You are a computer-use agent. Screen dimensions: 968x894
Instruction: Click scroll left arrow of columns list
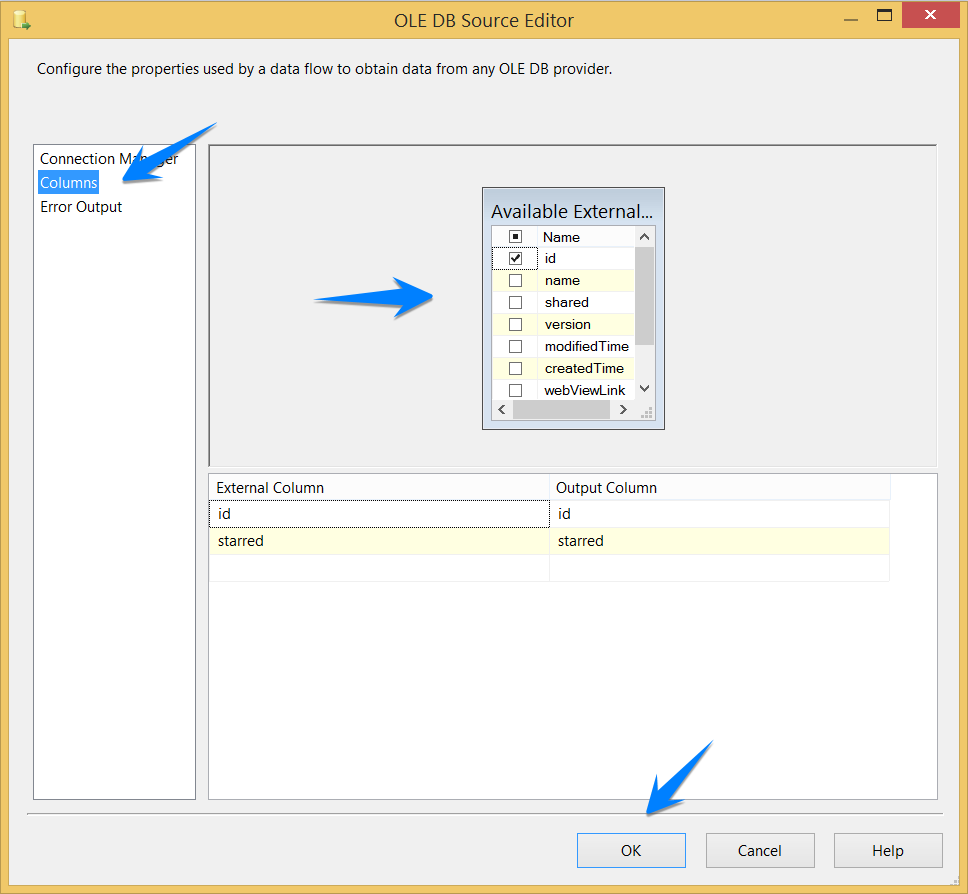click(x=502, y=409)
